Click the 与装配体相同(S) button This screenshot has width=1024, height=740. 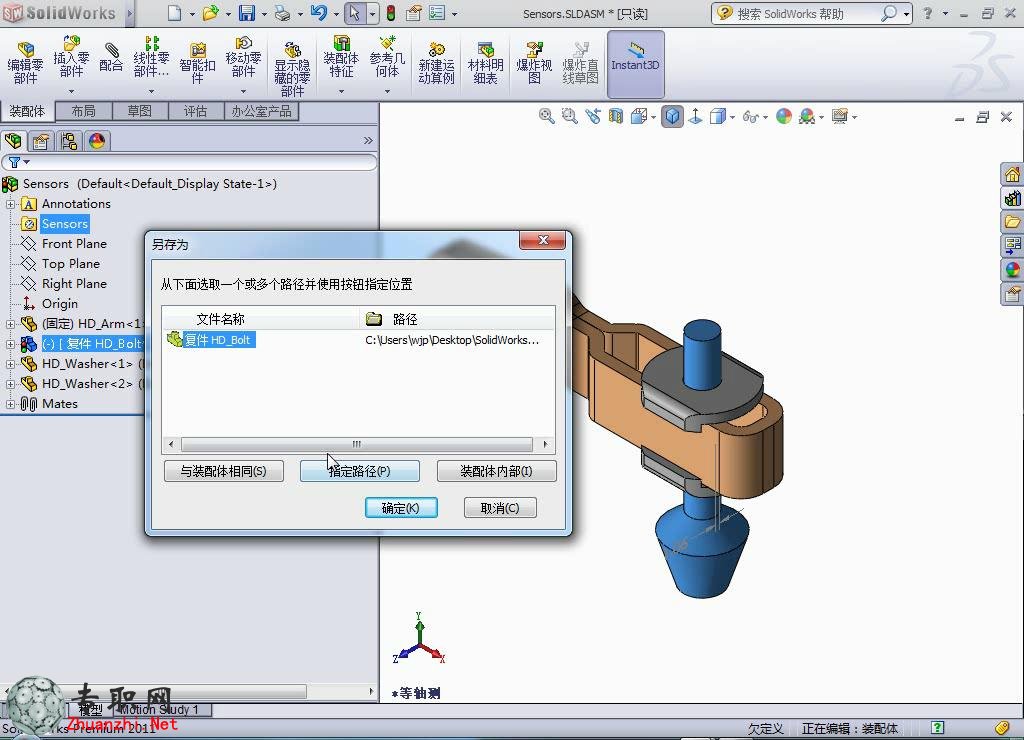tap(223, 471)
